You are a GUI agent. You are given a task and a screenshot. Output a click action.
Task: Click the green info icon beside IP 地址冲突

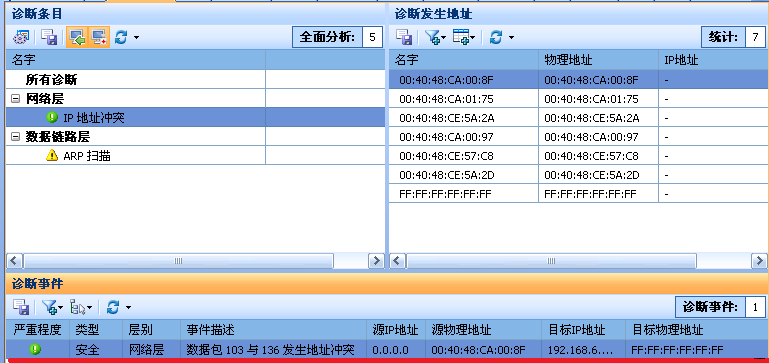(x=52, y=117)
